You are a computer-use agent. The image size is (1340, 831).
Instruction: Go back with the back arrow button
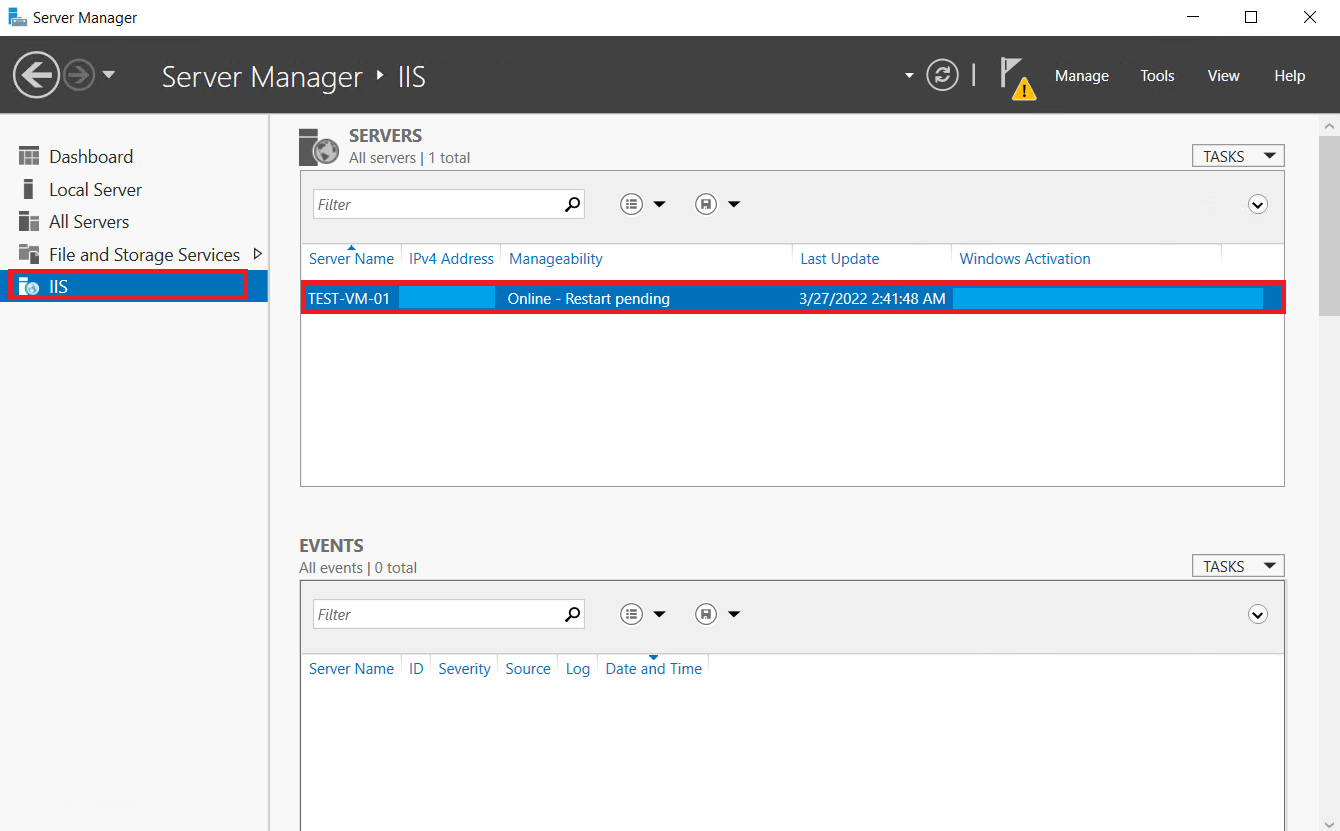36,75
